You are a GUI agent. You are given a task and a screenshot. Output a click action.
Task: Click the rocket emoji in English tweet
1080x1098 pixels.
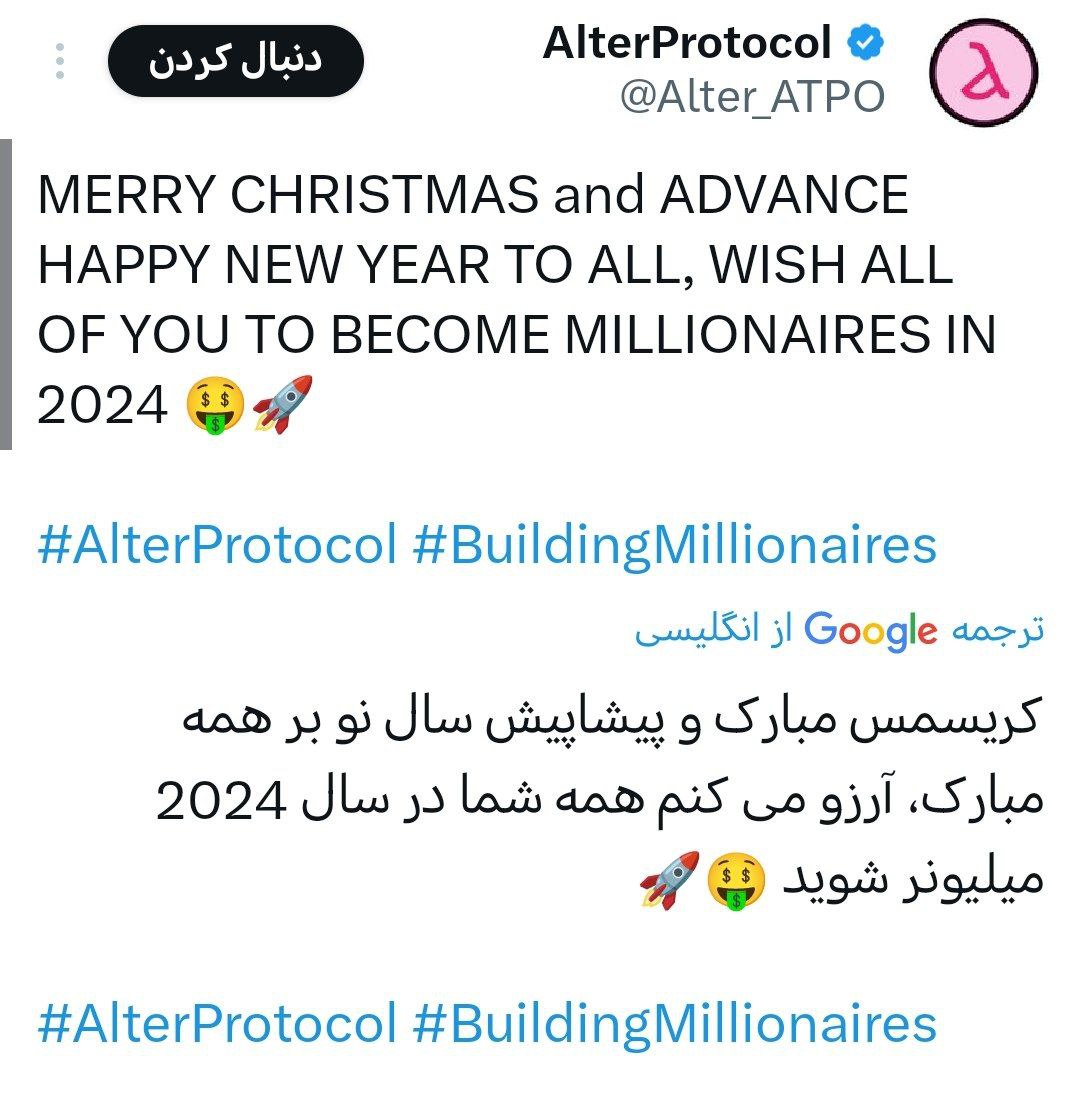click(x=282, y=405)
